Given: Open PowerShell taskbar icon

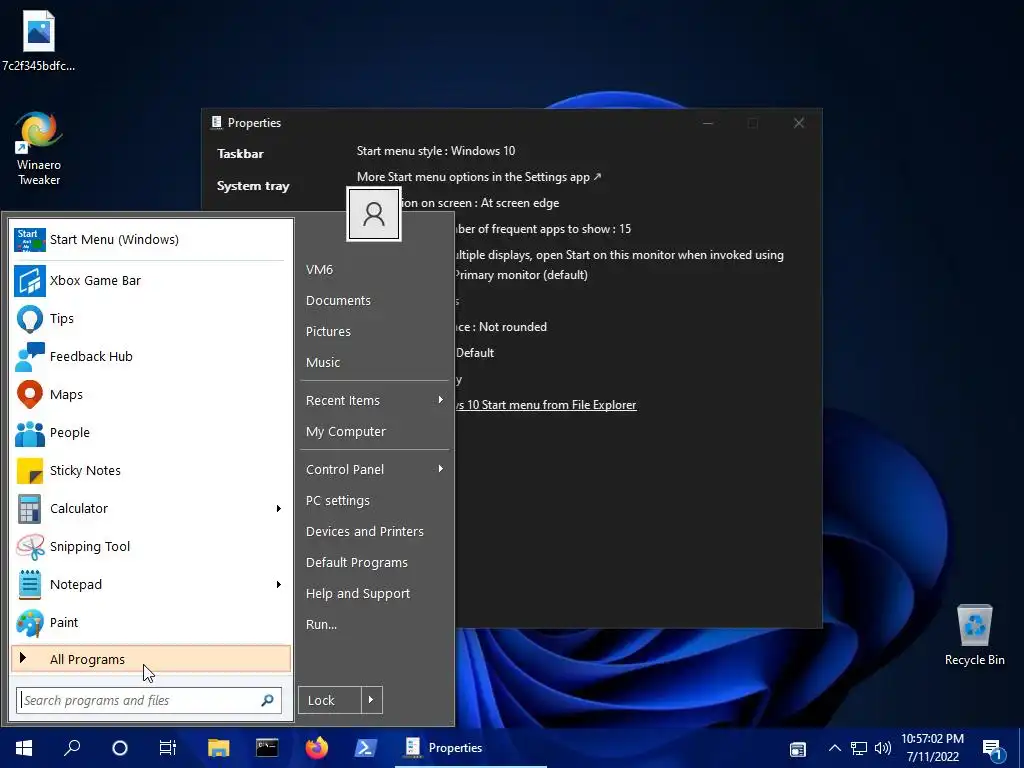Looking at the screenshot, I should point(365,748).
